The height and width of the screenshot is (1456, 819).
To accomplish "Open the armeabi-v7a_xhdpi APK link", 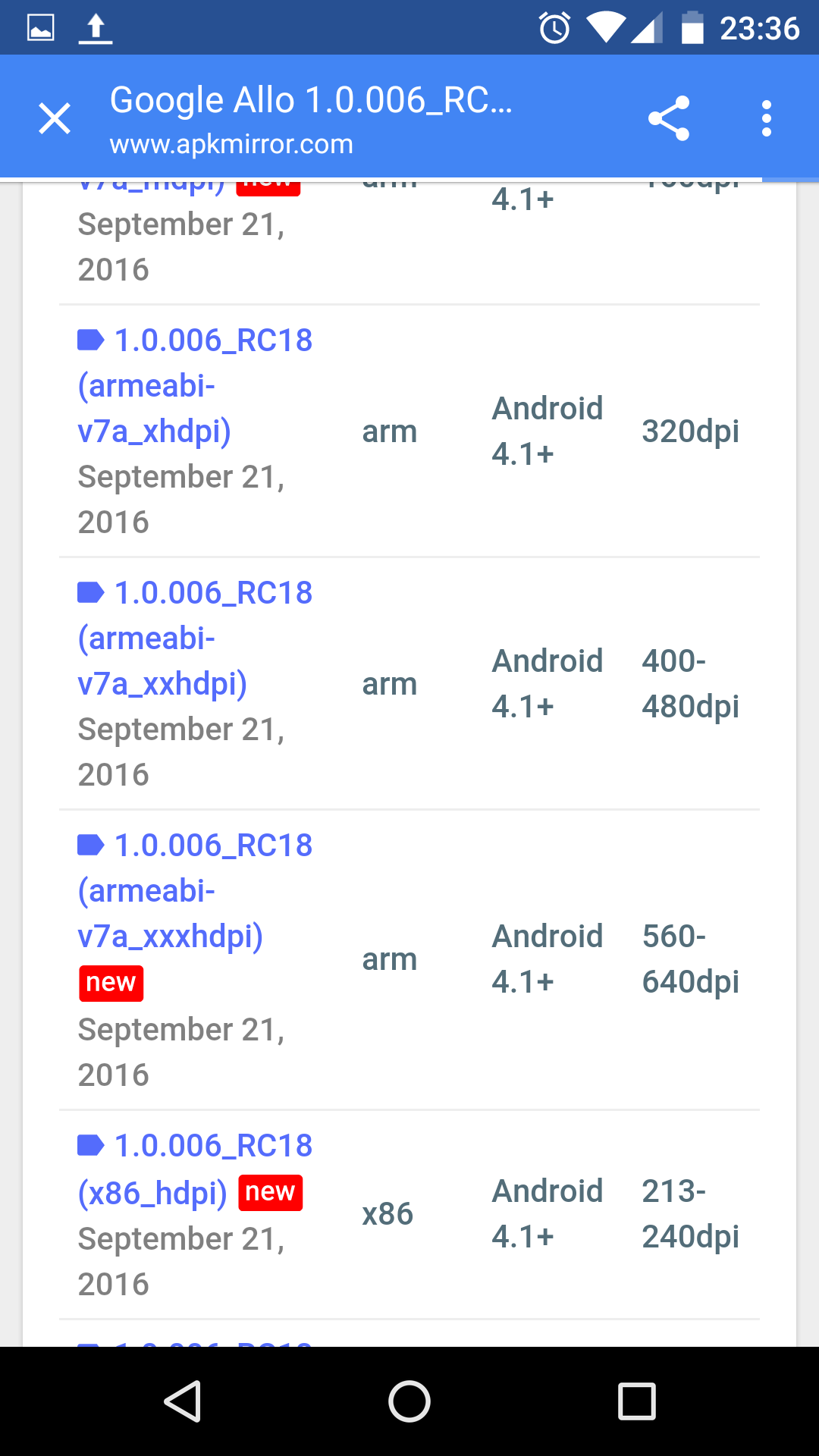I will tap(194, 385).
